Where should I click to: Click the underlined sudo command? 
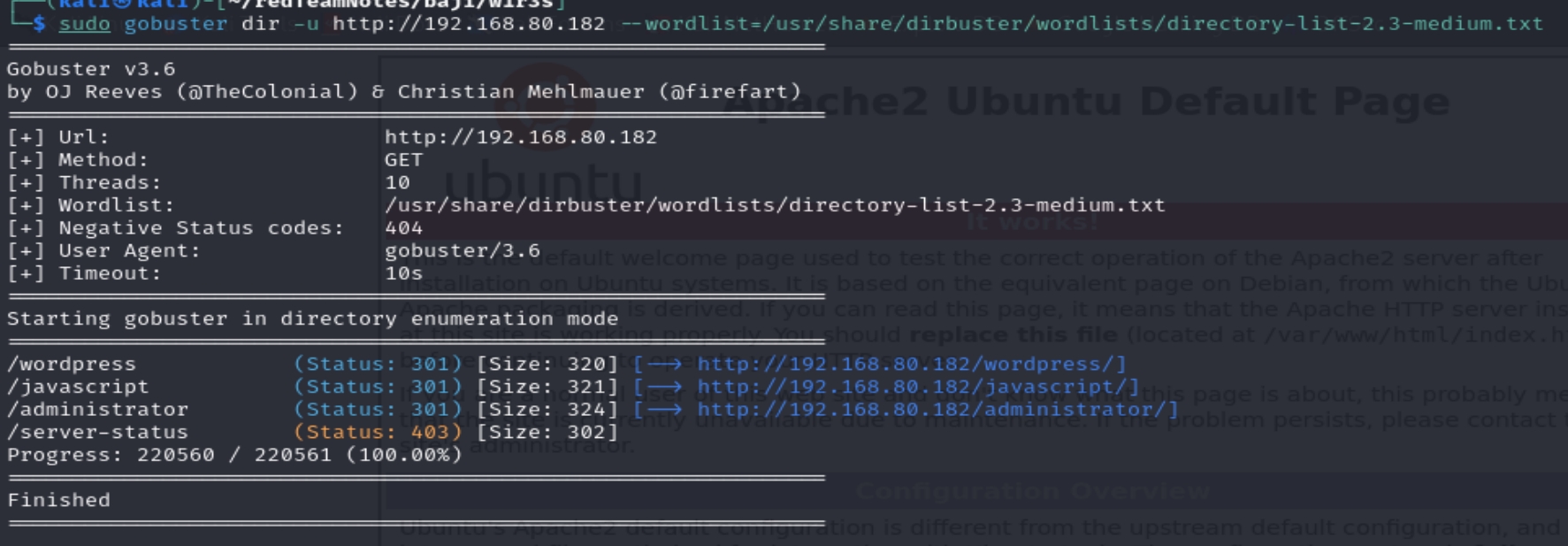click(x=84, y=24)
